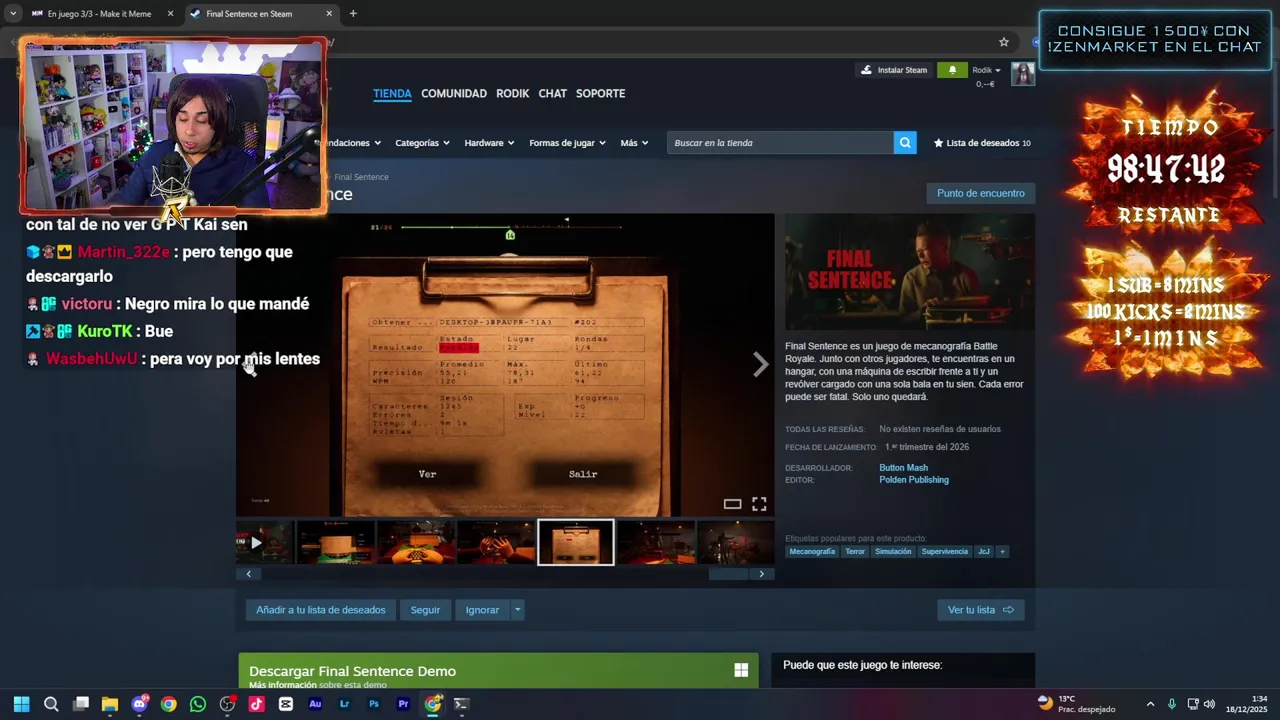Viewport: 1280px width, 720px height.
Task: Open the CHAT menu item
Action: coord(553,93)
